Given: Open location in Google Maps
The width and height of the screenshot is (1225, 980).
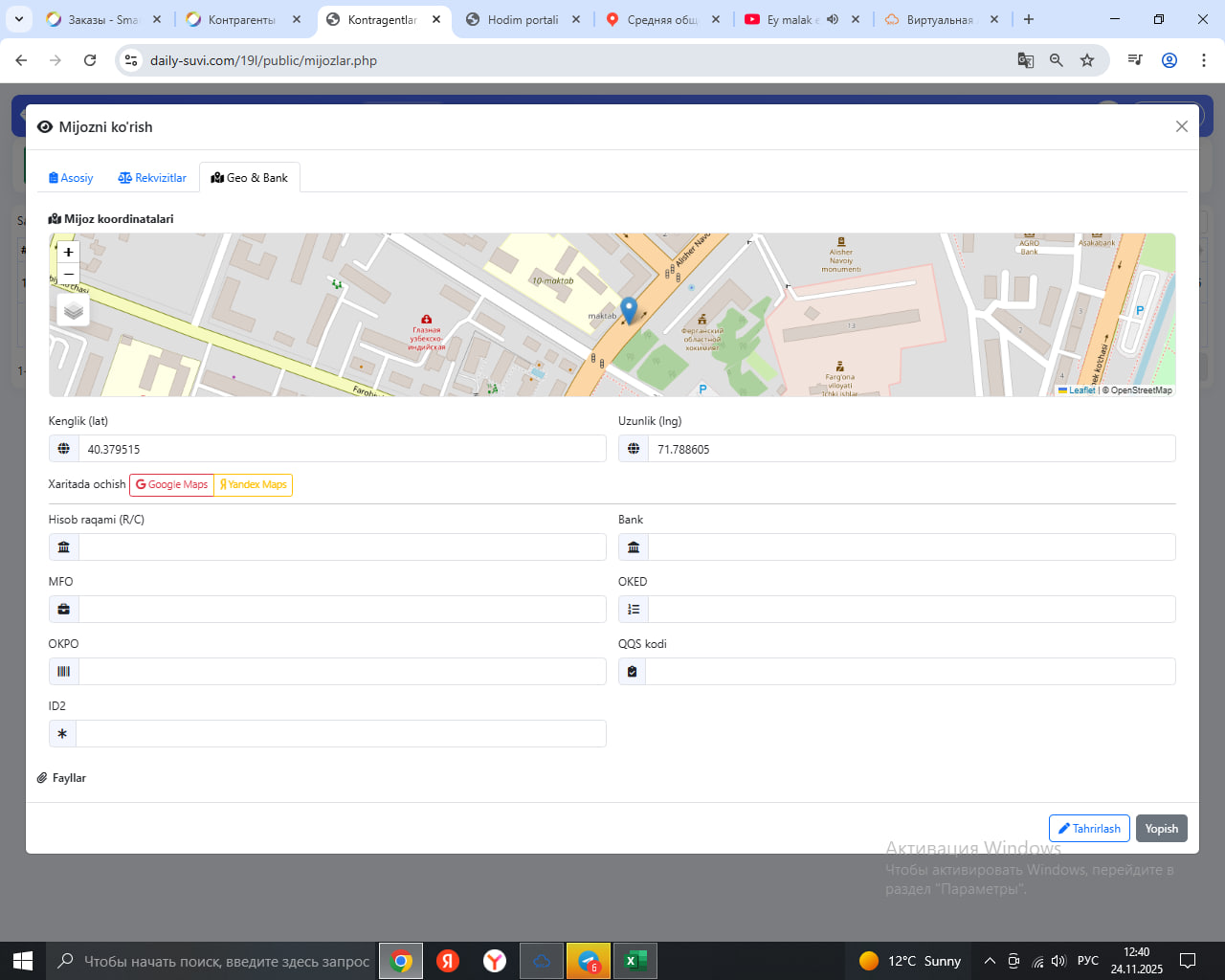Looking at the screenshot, I should point(172,485).
